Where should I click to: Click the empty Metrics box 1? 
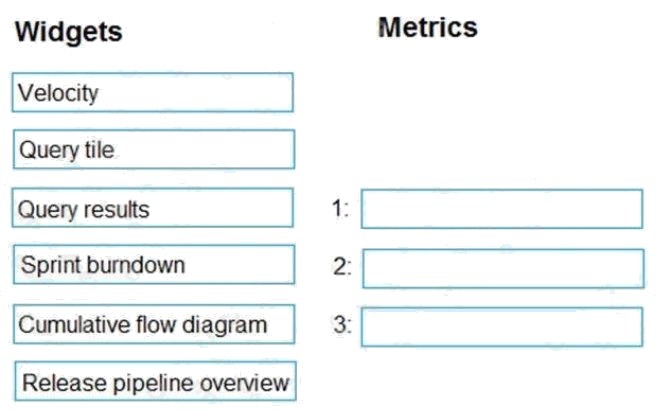tap(501, 209)
